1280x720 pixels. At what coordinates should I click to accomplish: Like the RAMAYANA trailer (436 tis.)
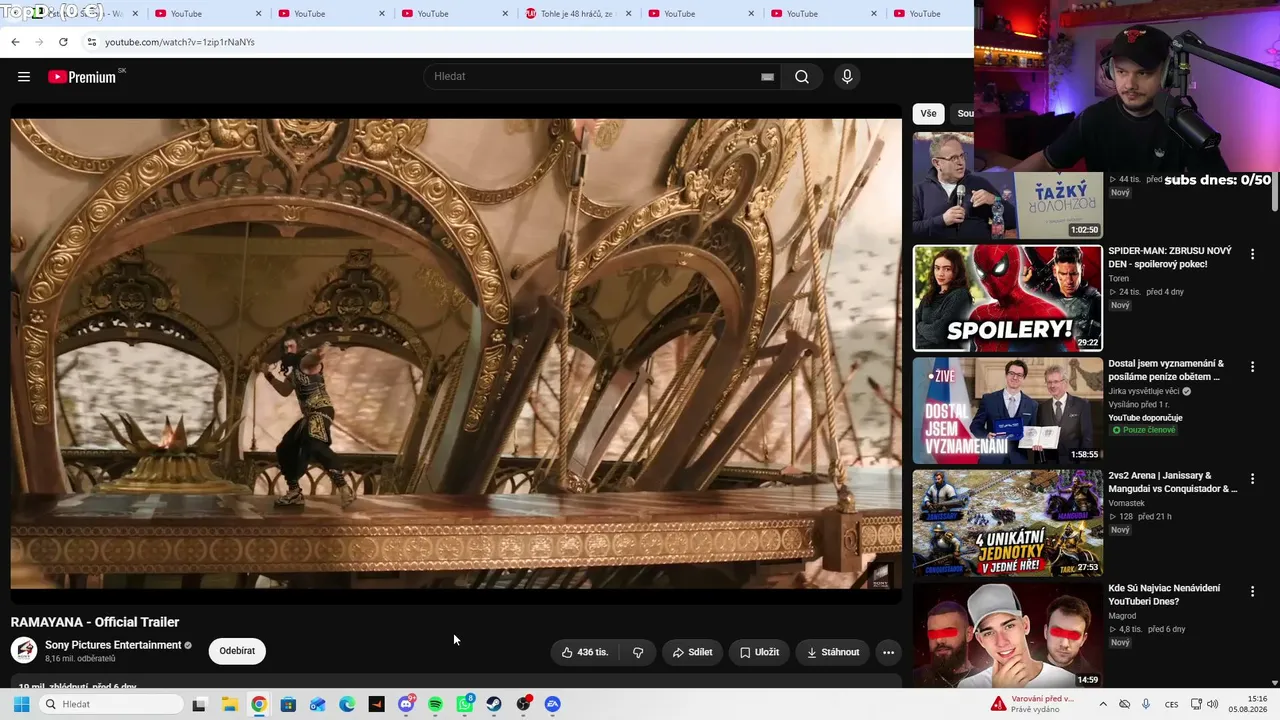tap(585, 652)
